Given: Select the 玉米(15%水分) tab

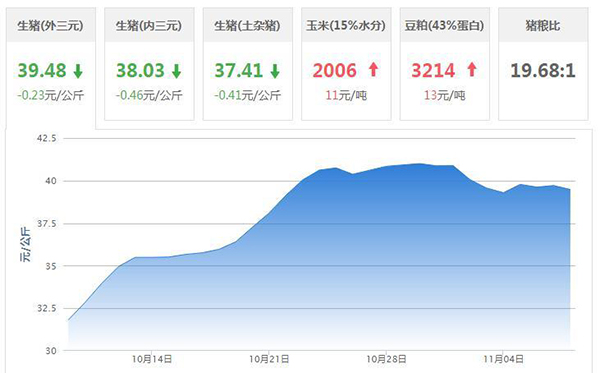Looking at the screenshot, I should pyautogui.click(x=346, y=64).
